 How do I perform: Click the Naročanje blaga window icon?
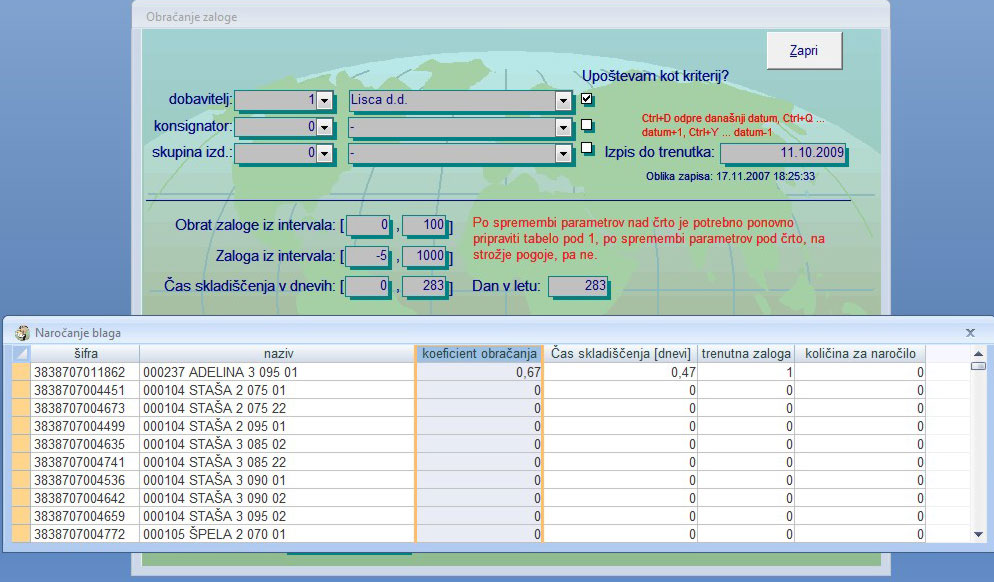(21, 332)
